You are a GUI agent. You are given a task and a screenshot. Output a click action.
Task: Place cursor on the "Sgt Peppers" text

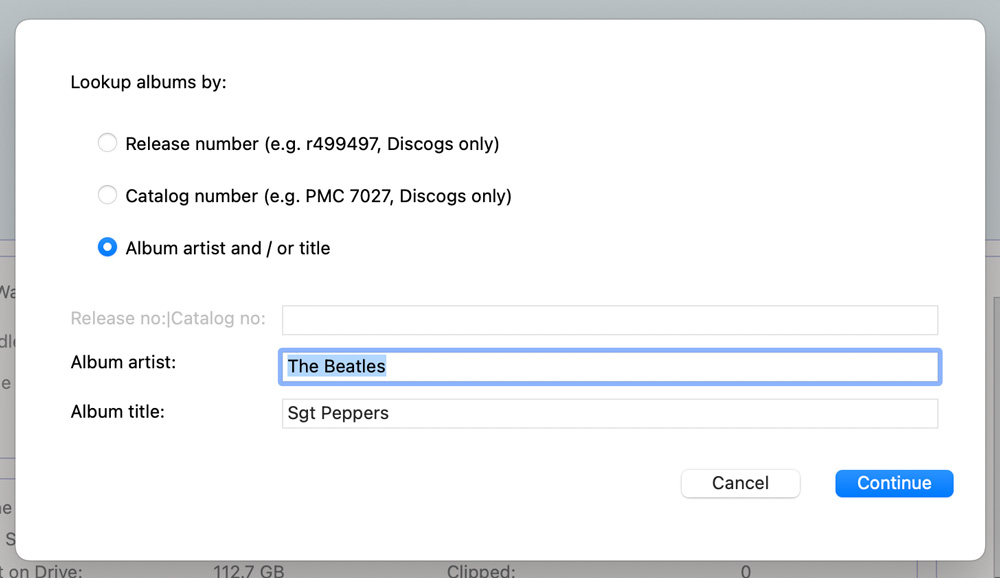(338, 413)
